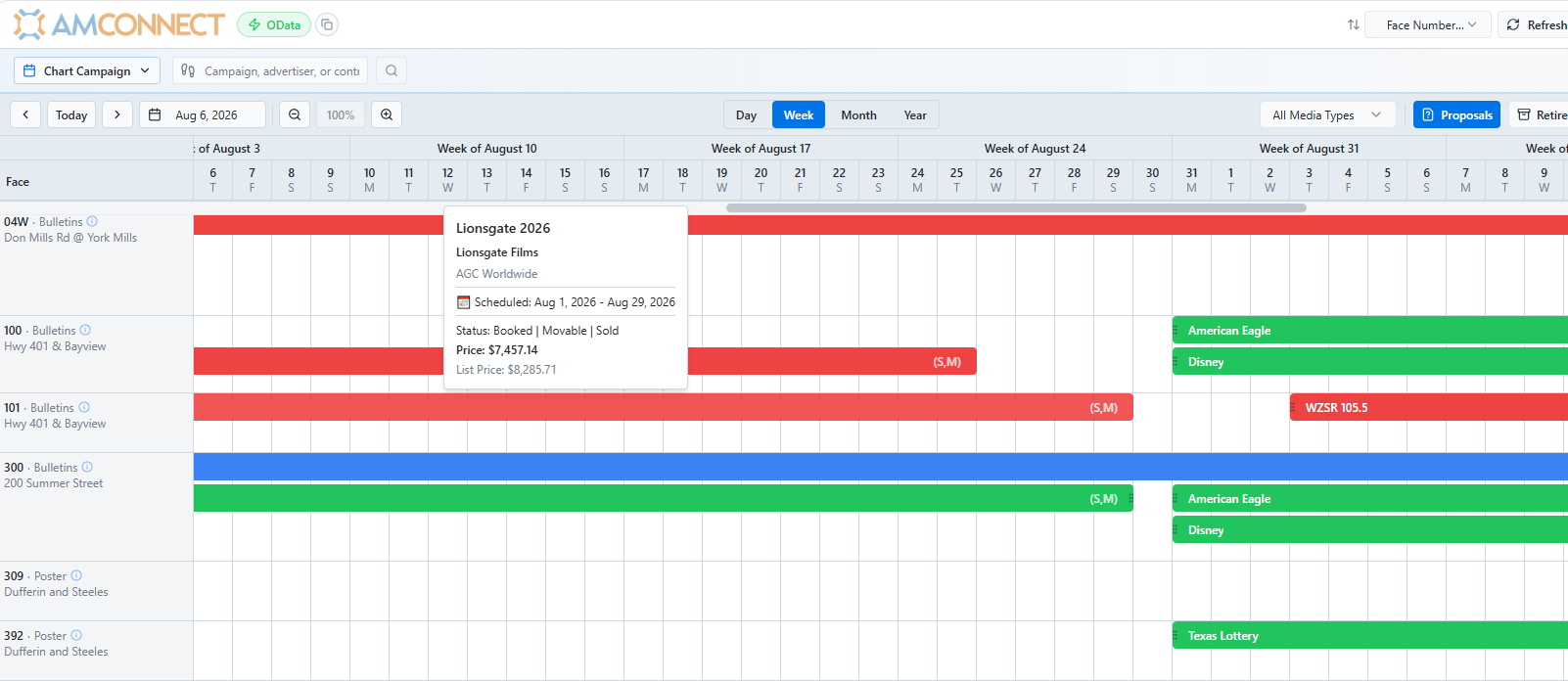The image size is (1568, 681).
Task: Click the sort arrows icon
Action: click(x=1353, y=24)
